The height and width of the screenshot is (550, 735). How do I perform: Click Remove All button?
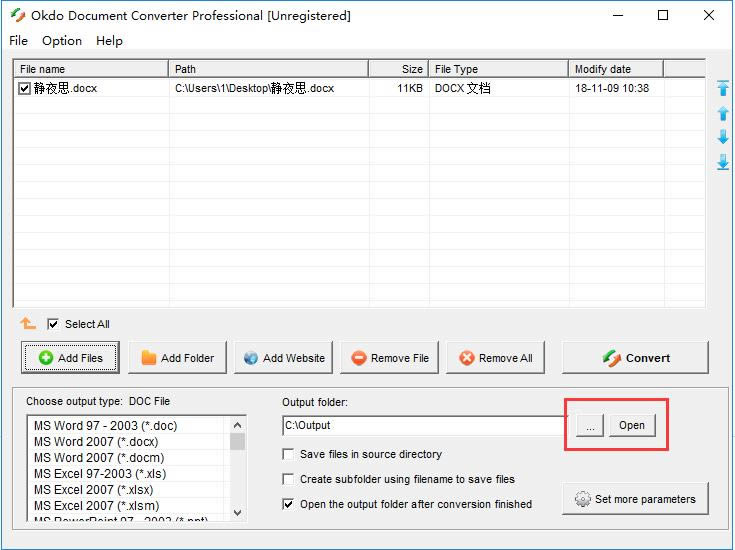pyautogui.click(x=495, y=358)
